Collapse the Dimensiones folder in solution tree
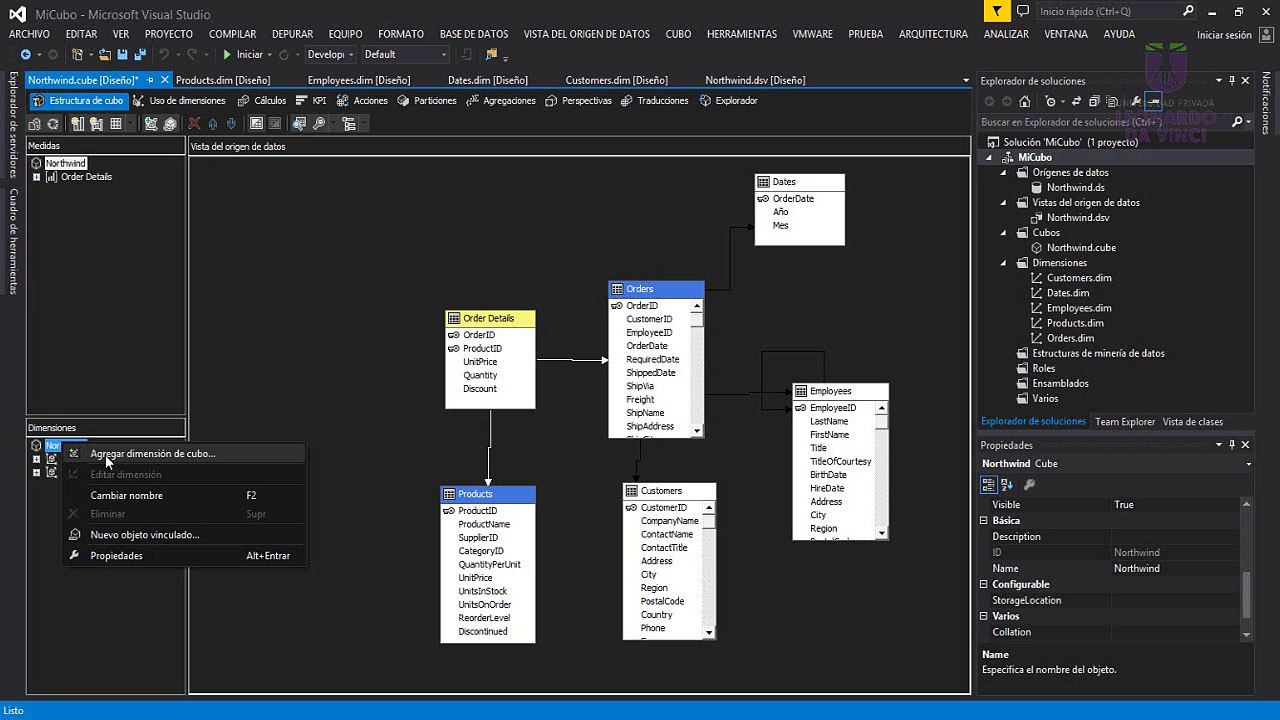Screen dimensions: 1280x720 [1004, 262]
